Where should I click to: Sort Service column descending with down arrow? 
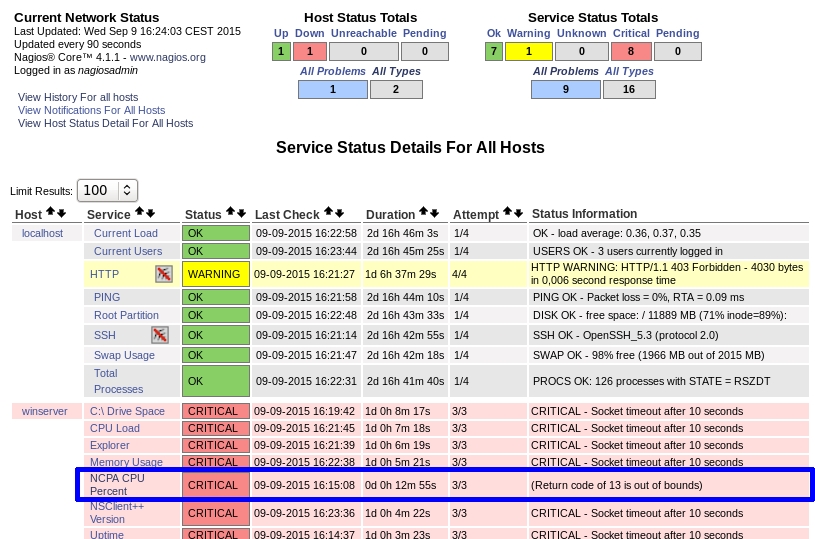pos(151,213)
